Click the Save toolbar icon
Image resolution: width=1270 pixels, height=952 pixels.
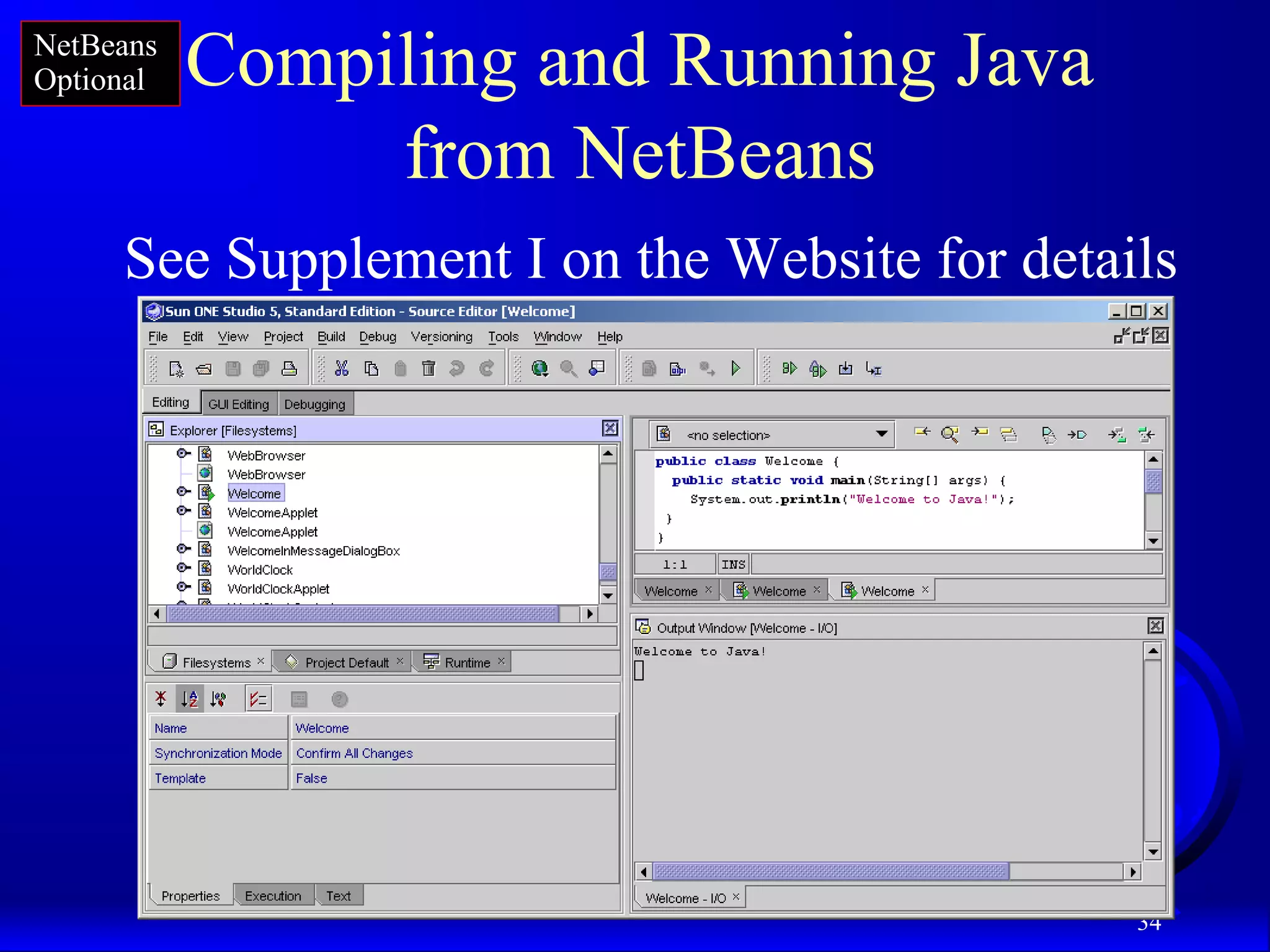[233, 369]
